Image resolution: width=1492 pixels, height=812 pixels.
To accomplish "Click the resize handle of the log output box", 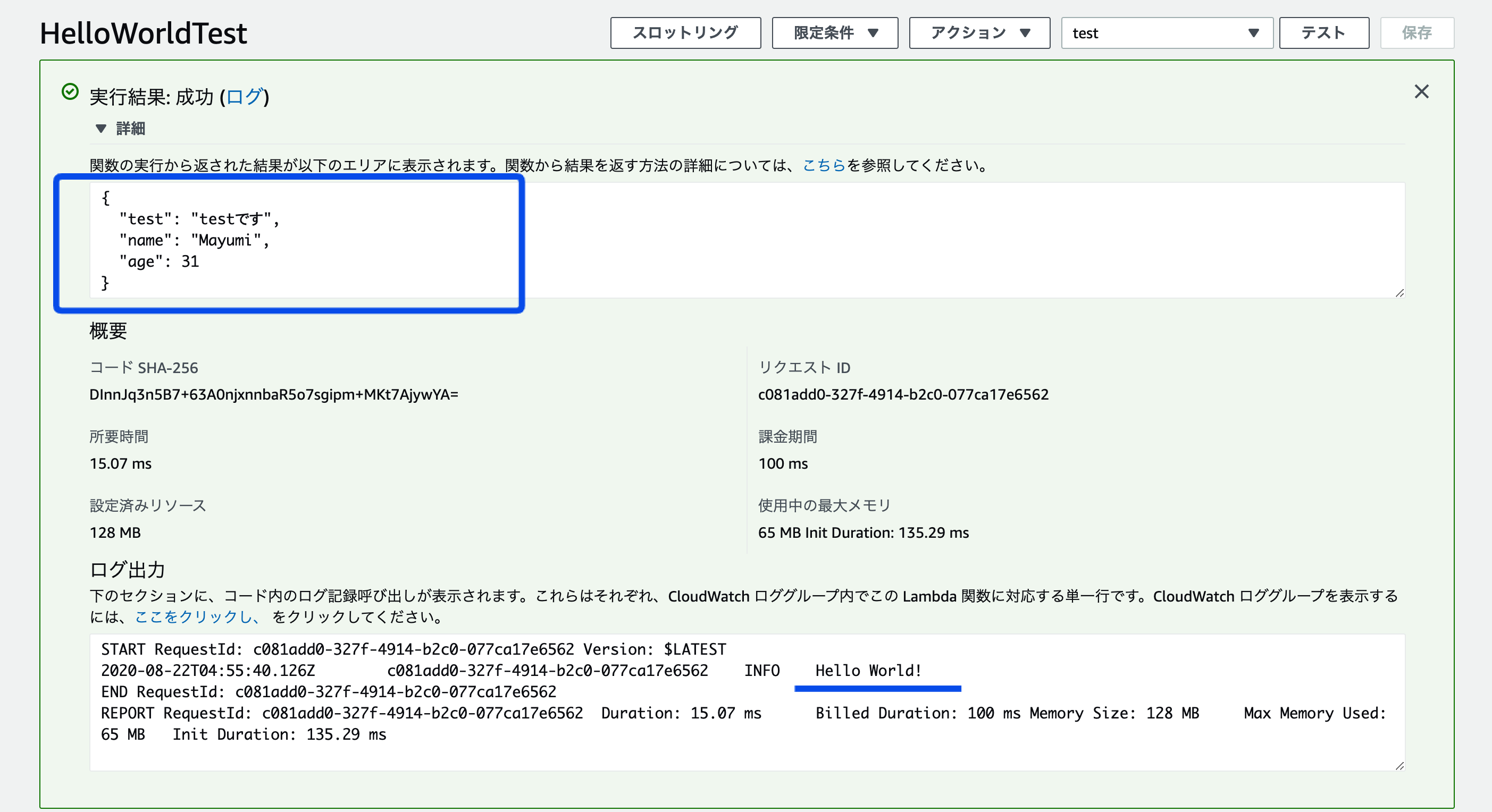I will 1399,767.
